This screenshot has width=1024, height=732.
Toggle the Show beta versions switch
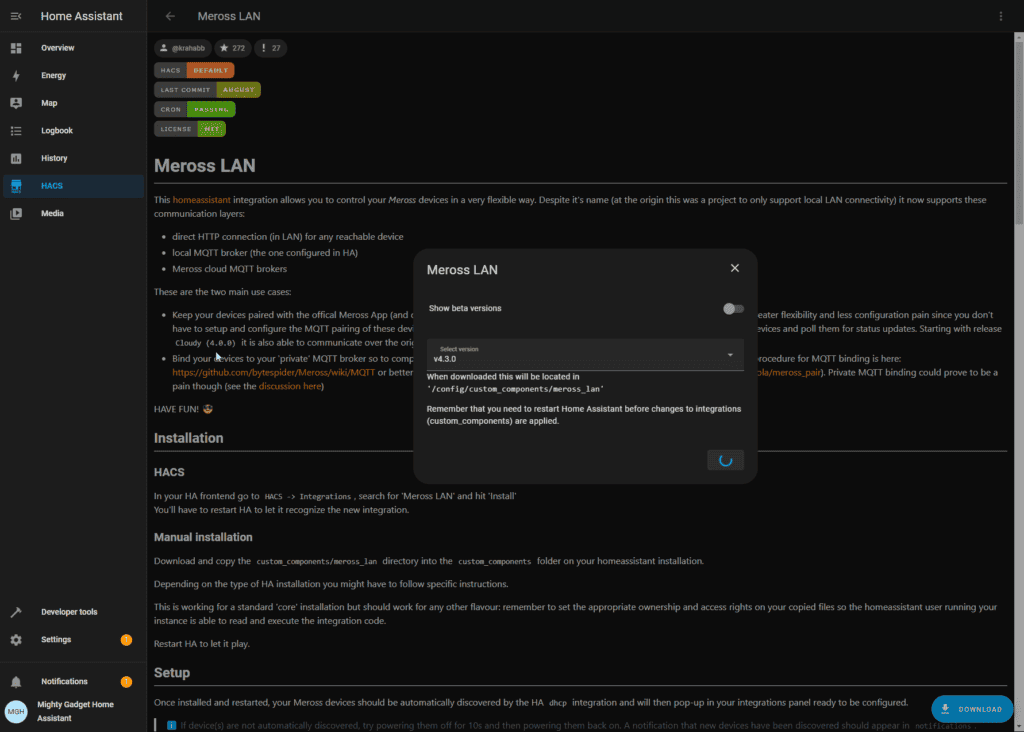(x=734, y=308)
